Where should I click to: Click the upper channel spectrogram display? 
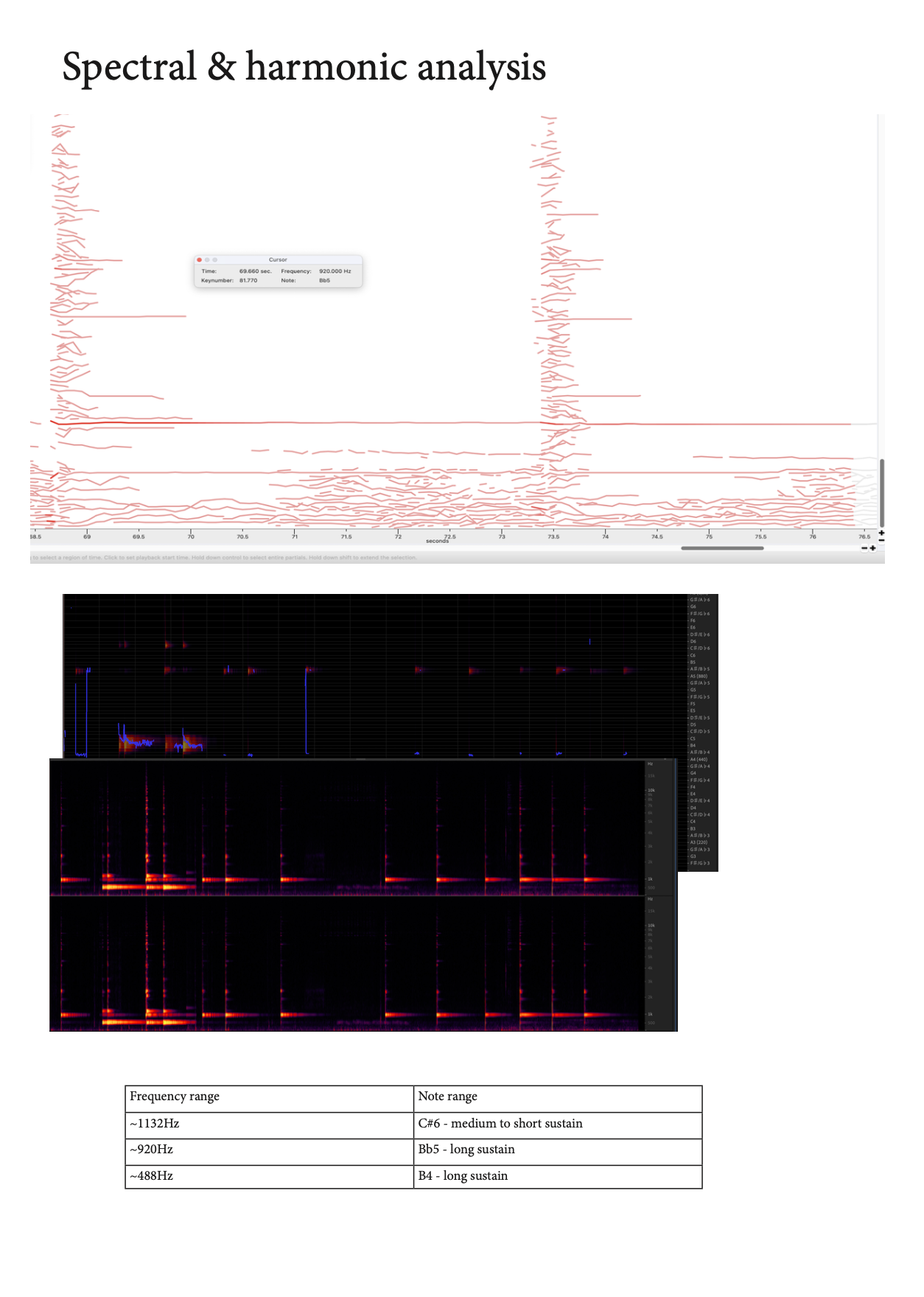(346, 828)
